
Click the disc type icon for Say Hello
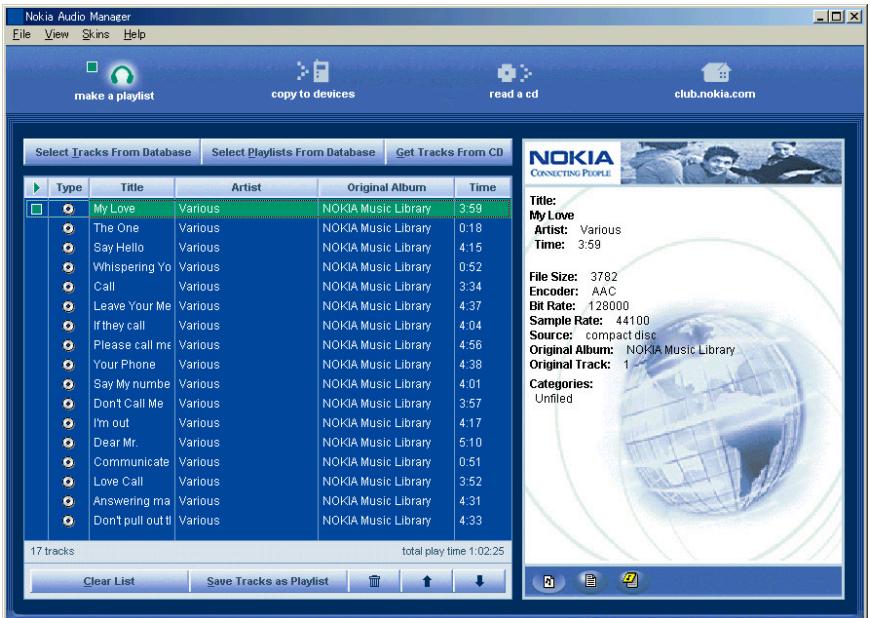click(68, 247)
